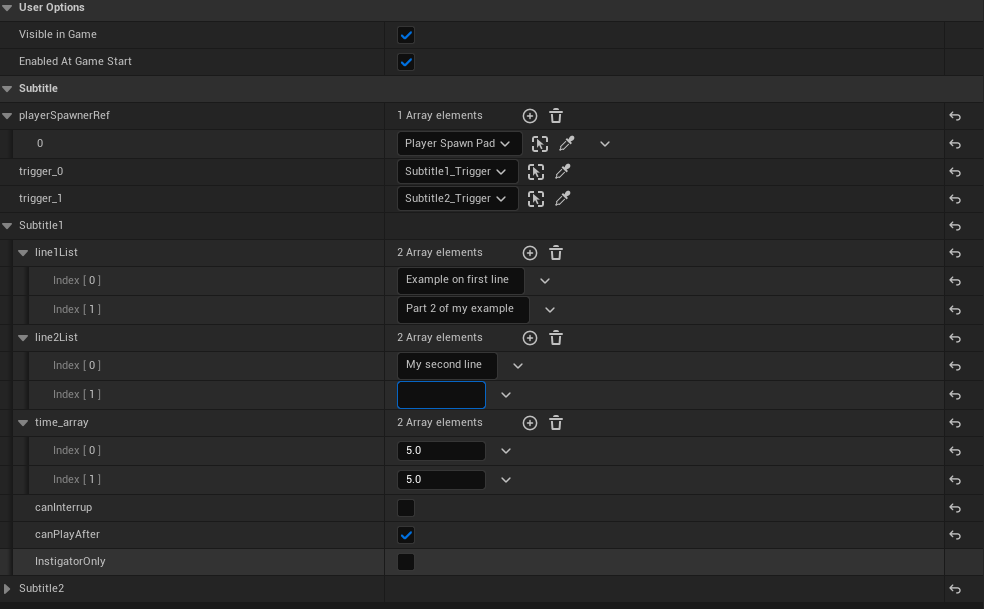Viewport: 984px width, 609px height.
Task: Collapse the User Options section
Action: tap(8, 8)
